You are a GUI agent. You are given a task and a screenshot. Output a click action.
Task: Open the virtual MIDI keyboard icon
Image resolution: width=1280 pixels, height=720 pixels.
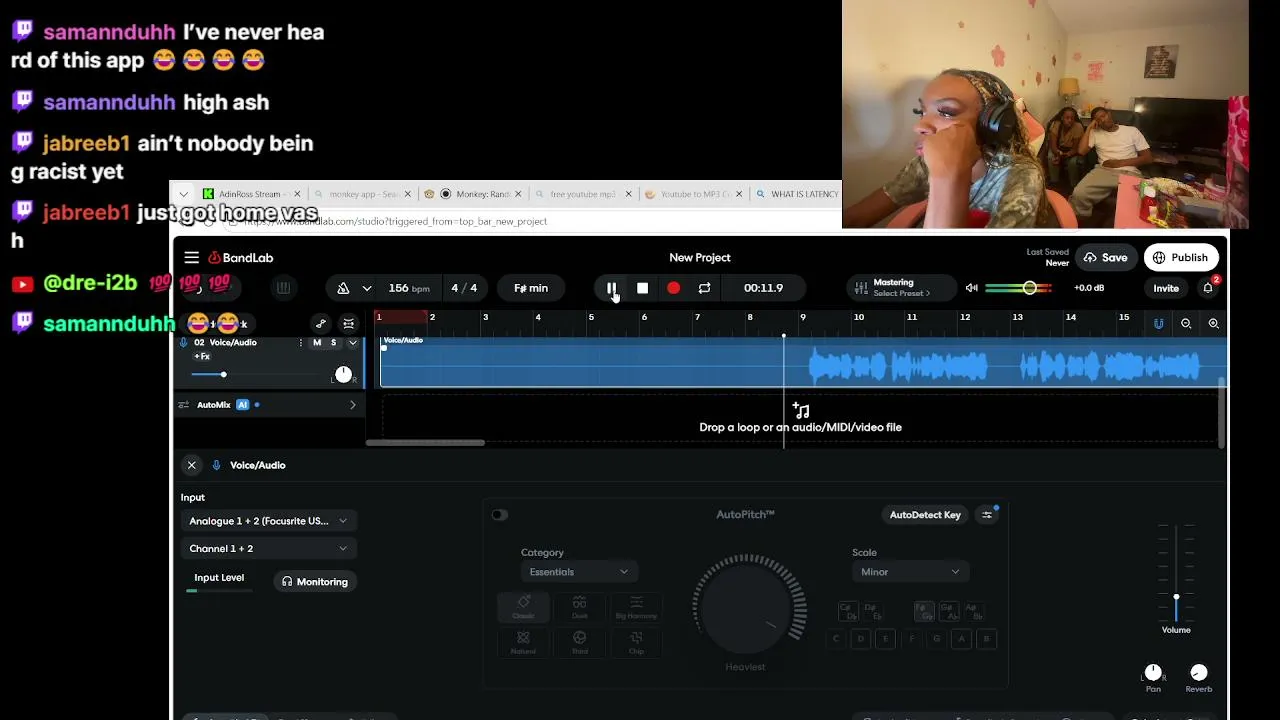pyautogui.click(x=283, y=288)
